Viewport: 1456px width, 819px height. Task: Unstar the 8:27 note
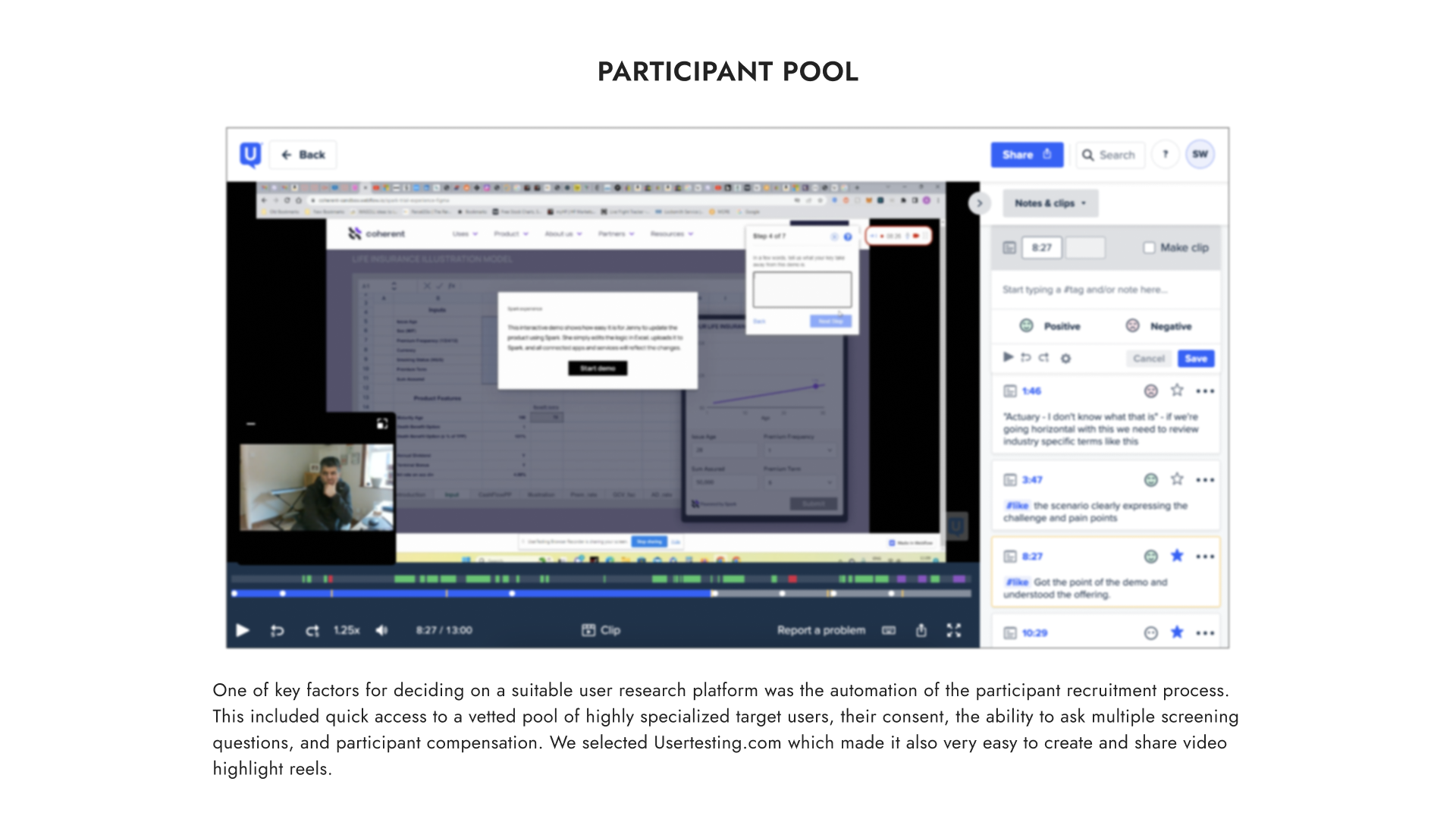click(1177, 556)
